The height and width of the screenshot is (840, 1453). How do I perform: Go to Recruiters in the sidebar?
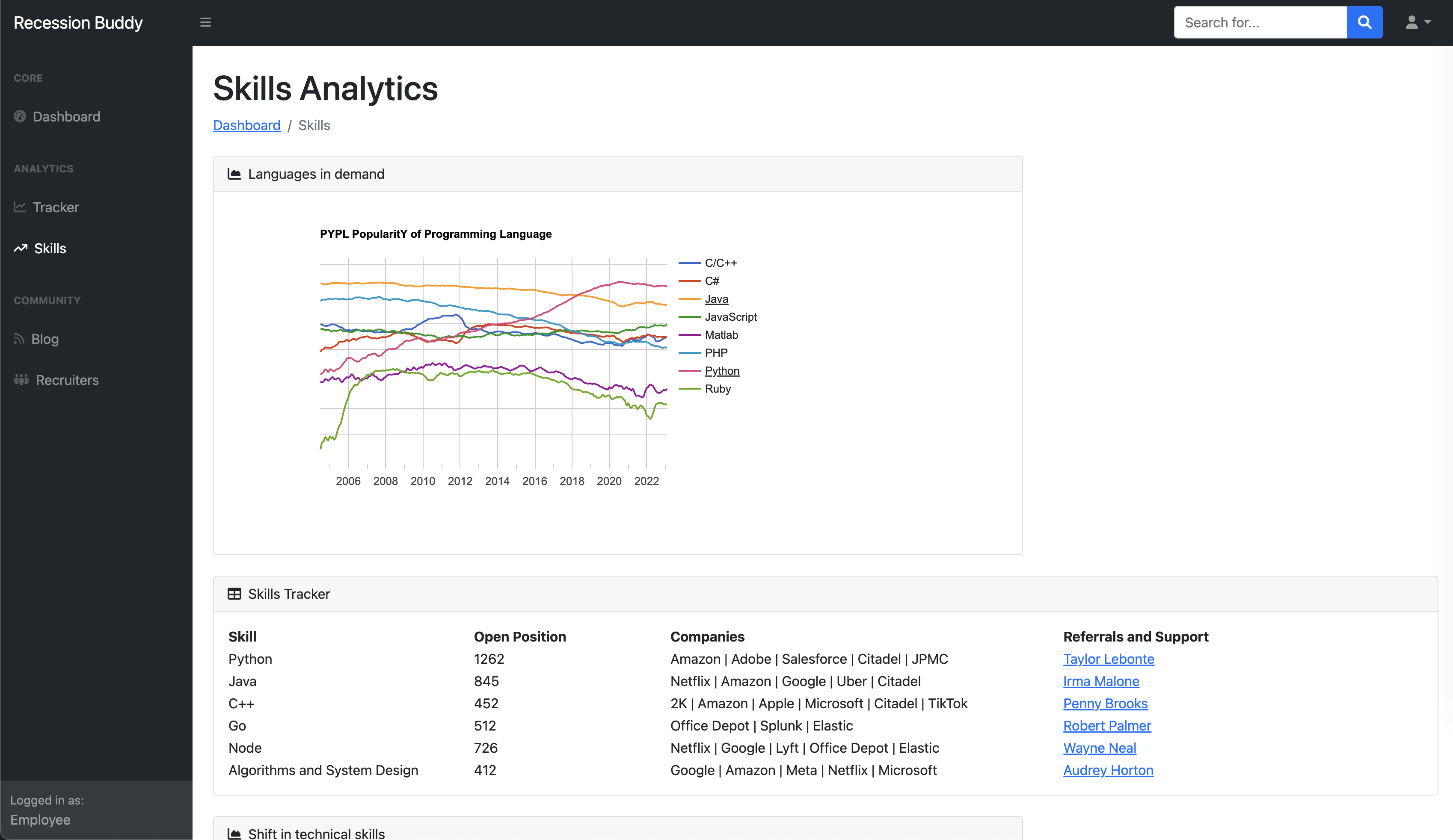point(67,380)
